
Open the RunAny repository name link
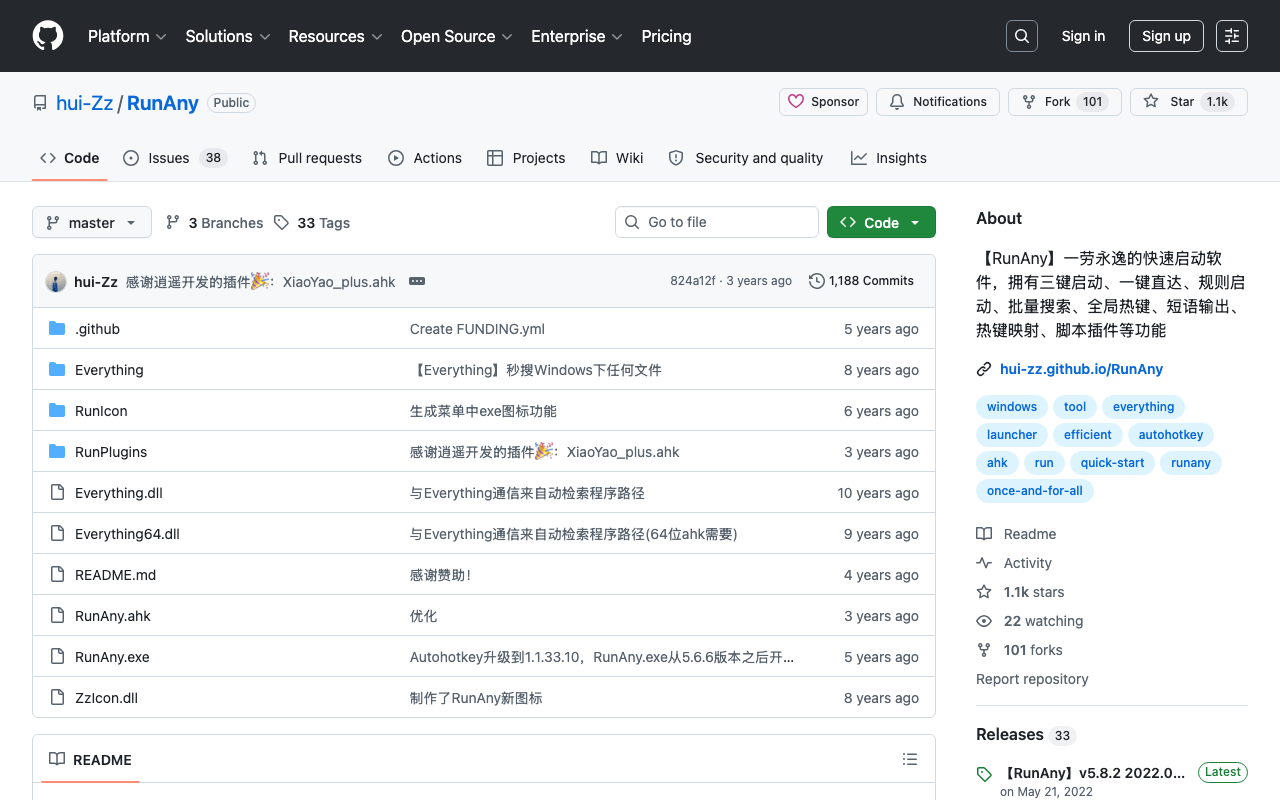[163, 103]
